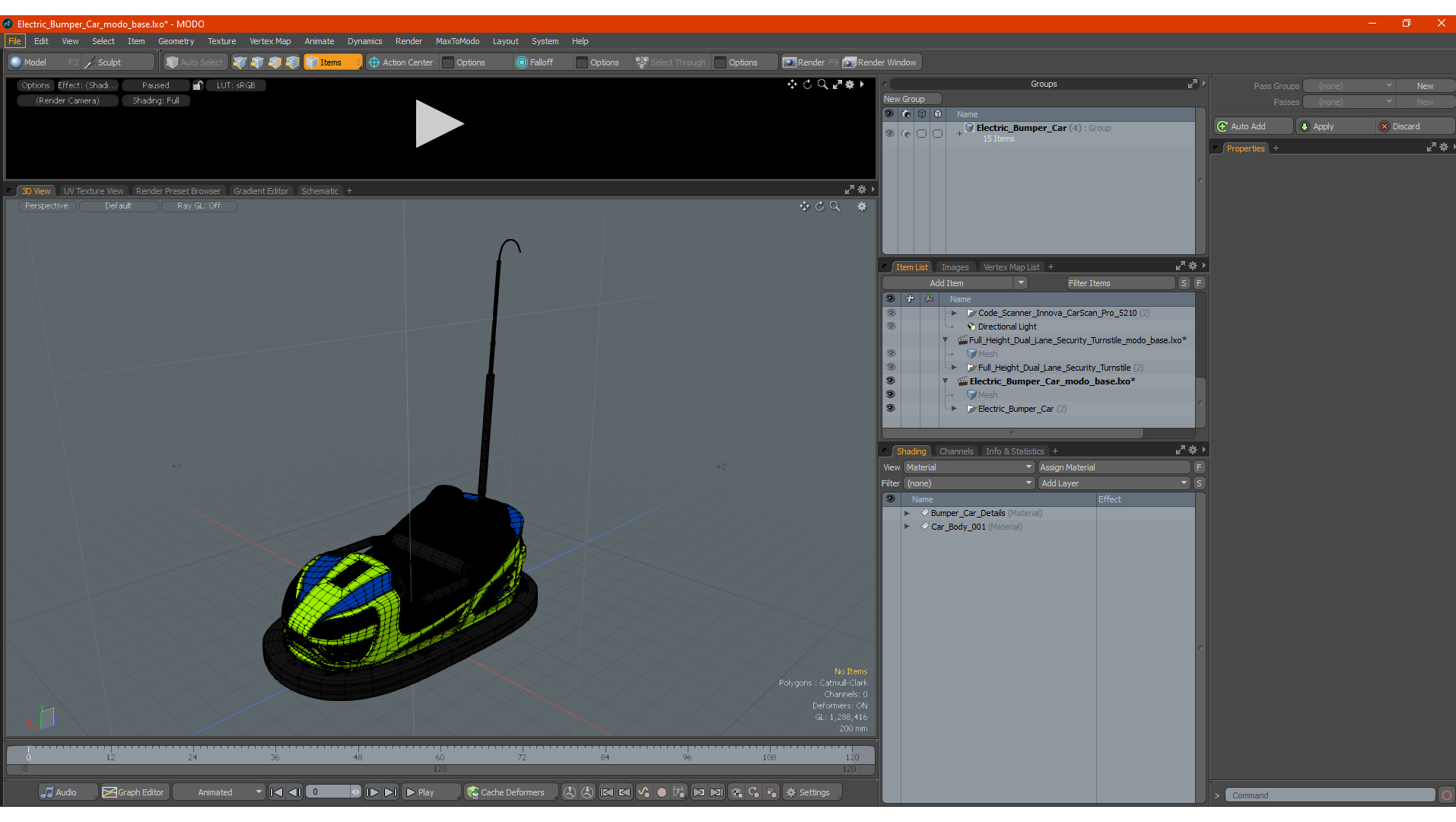The width and height of the screenshot is (1456, 822).
Task: Select Vertices selection mode cube icon
Action: click(240, 62)
